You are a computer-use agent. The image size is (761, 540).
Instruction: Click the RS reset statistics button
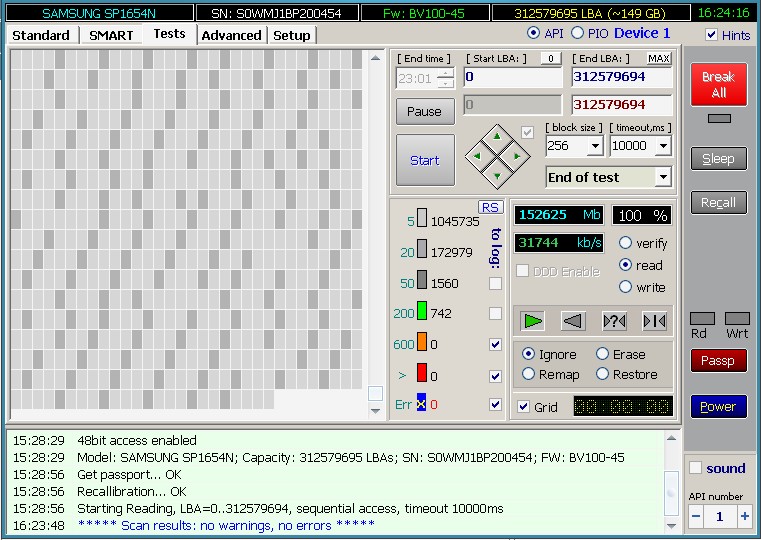pos(490,207)
